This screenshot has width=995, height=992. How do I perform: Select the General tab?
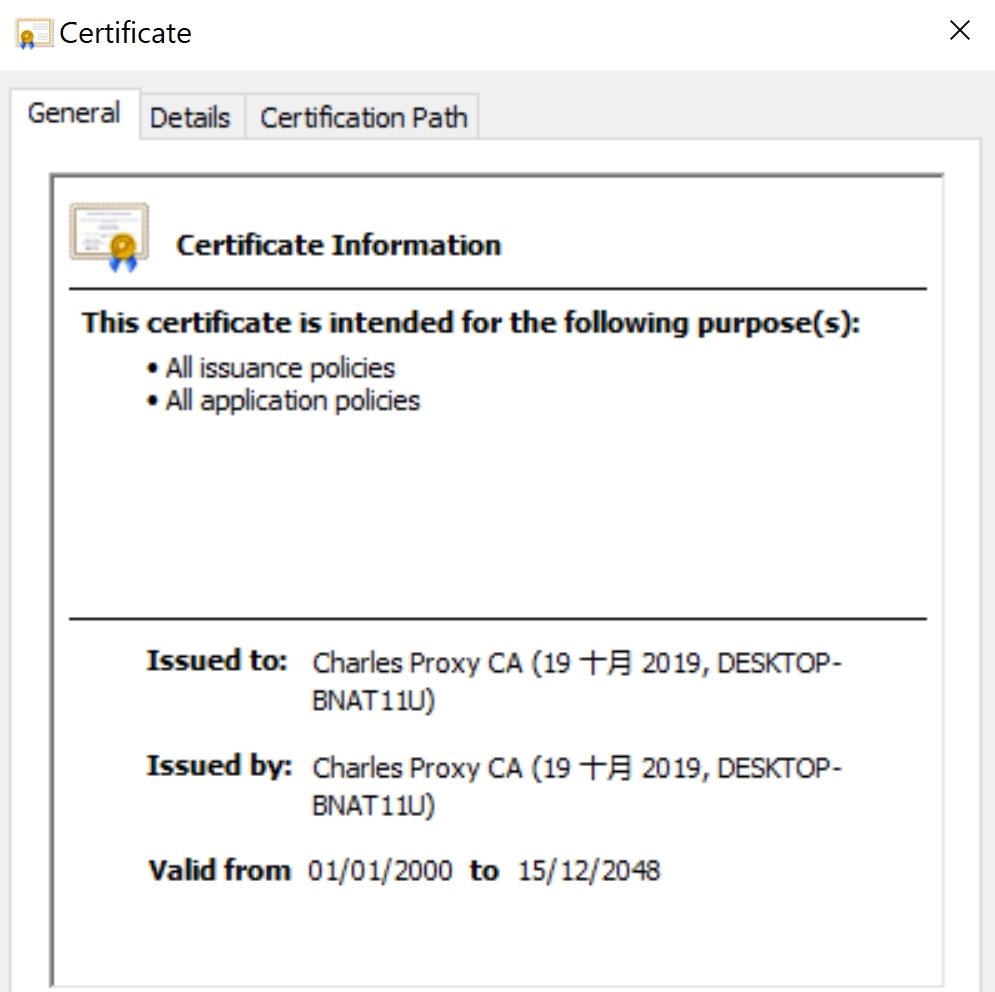pyautogui.click(x=74, y=114)
